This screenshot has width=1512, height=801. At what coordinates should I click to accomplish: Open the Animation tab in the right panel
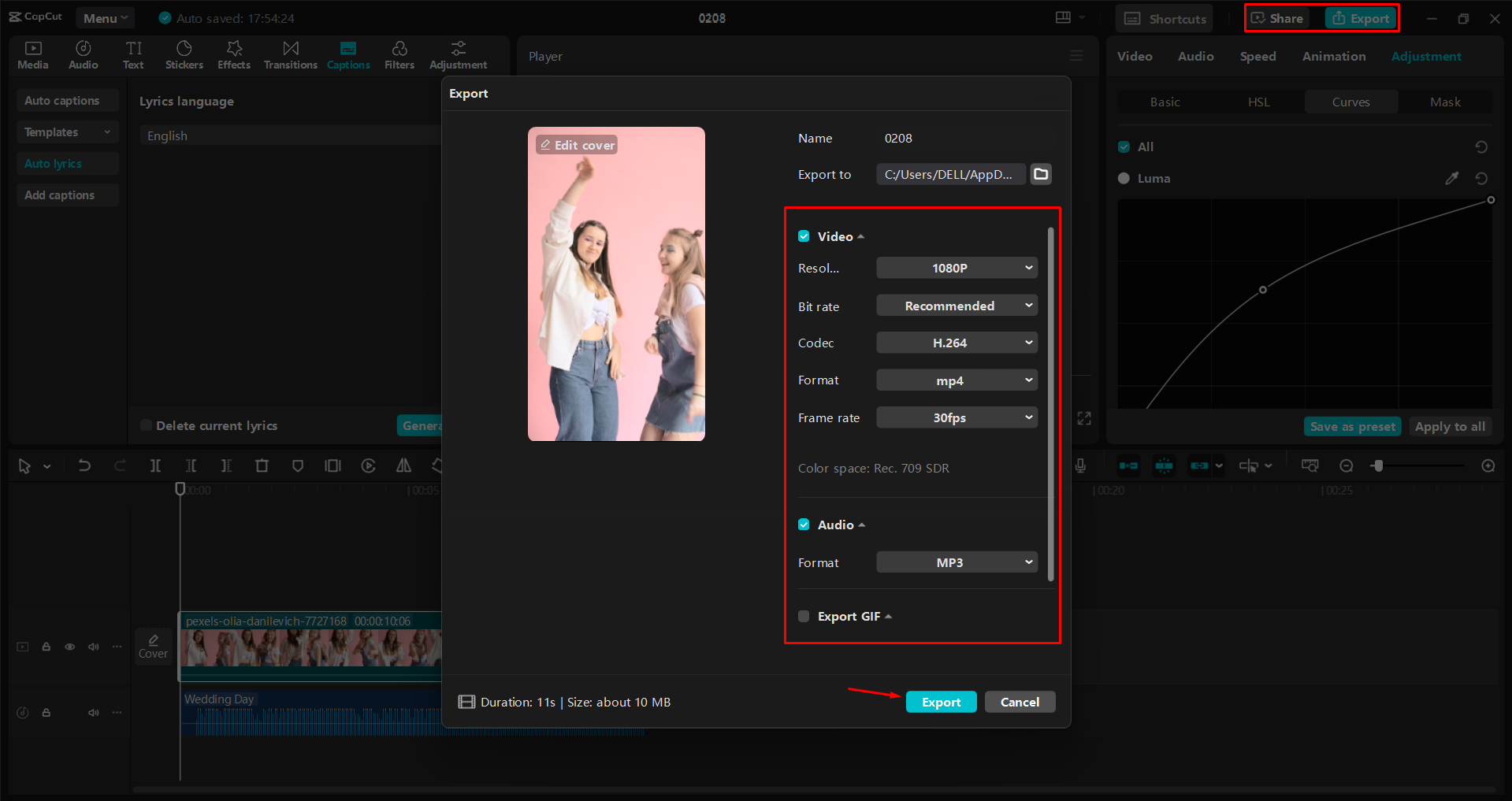tap(1332, 56)
